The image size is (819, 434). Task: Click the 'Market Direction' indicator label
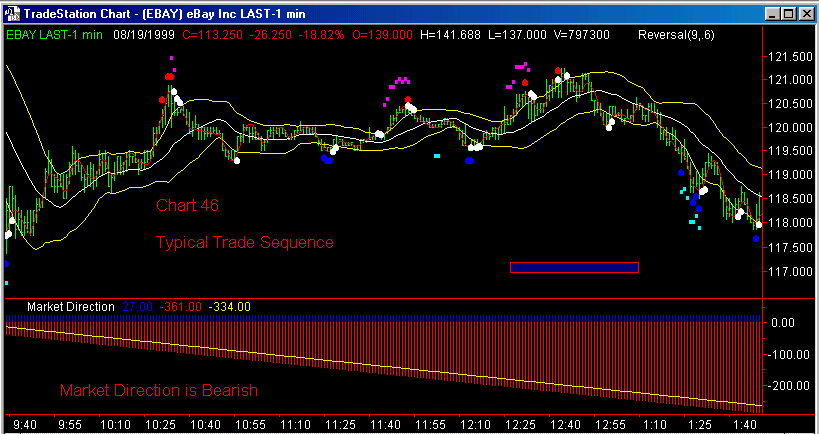(x=70, y=307)
